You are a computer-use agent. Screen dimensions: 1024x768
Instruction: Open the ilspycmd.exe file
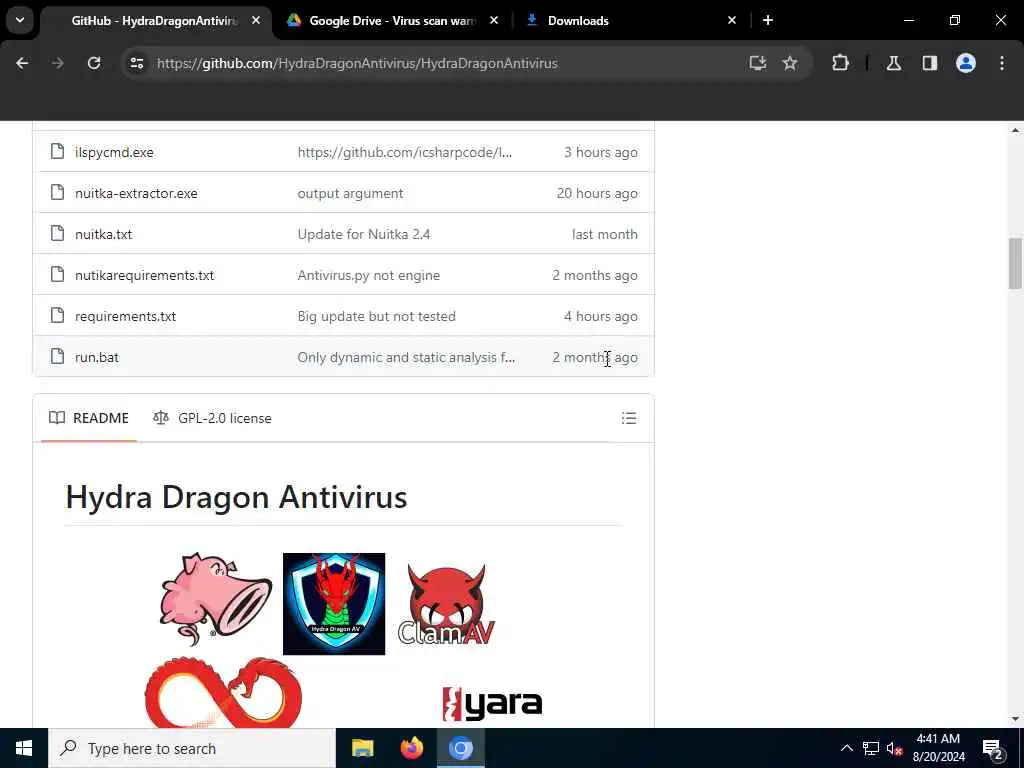point(114,152)
